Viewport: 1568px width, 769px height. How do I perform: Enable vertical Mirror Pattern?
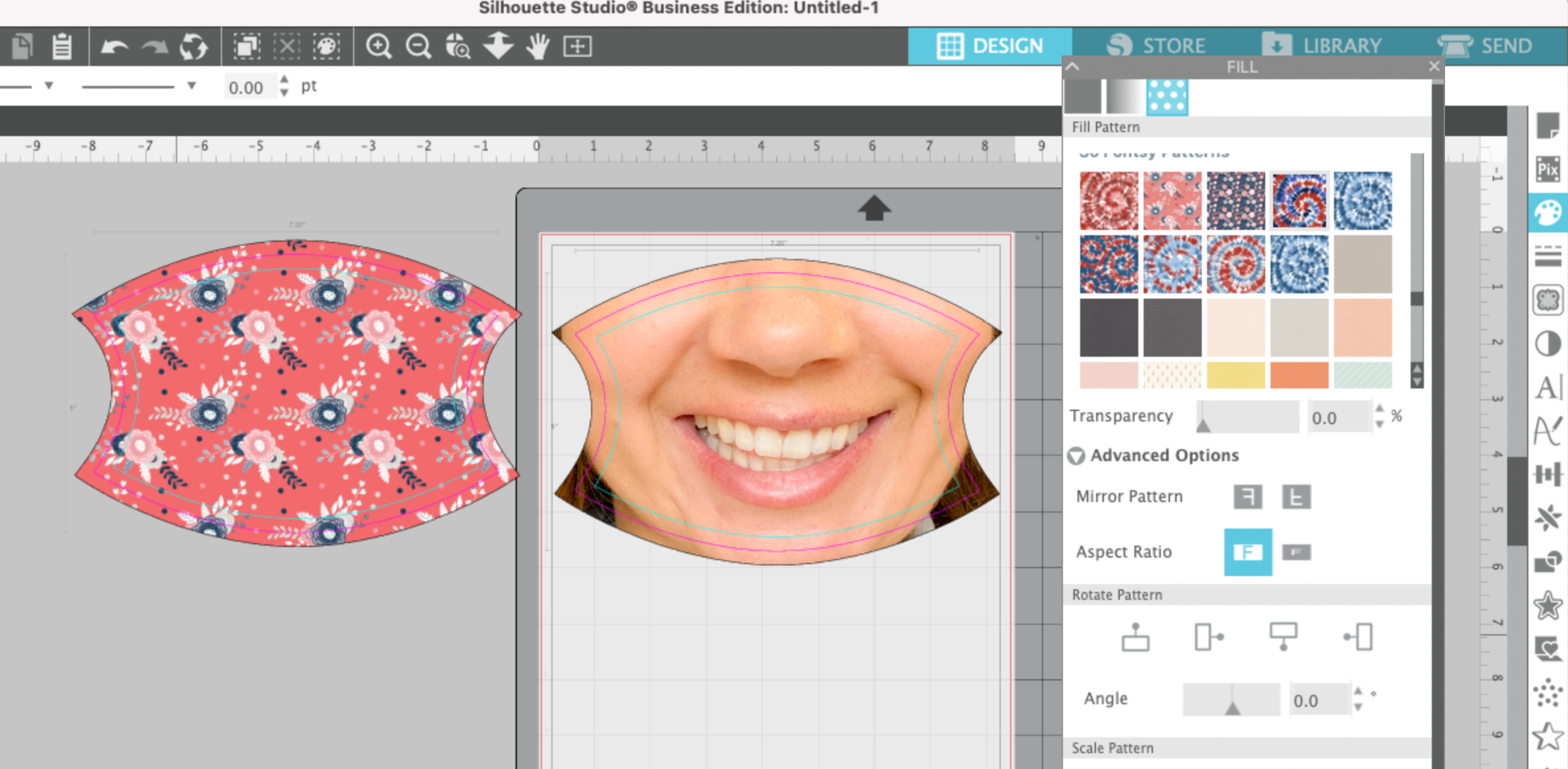(x=1296, y=496)
